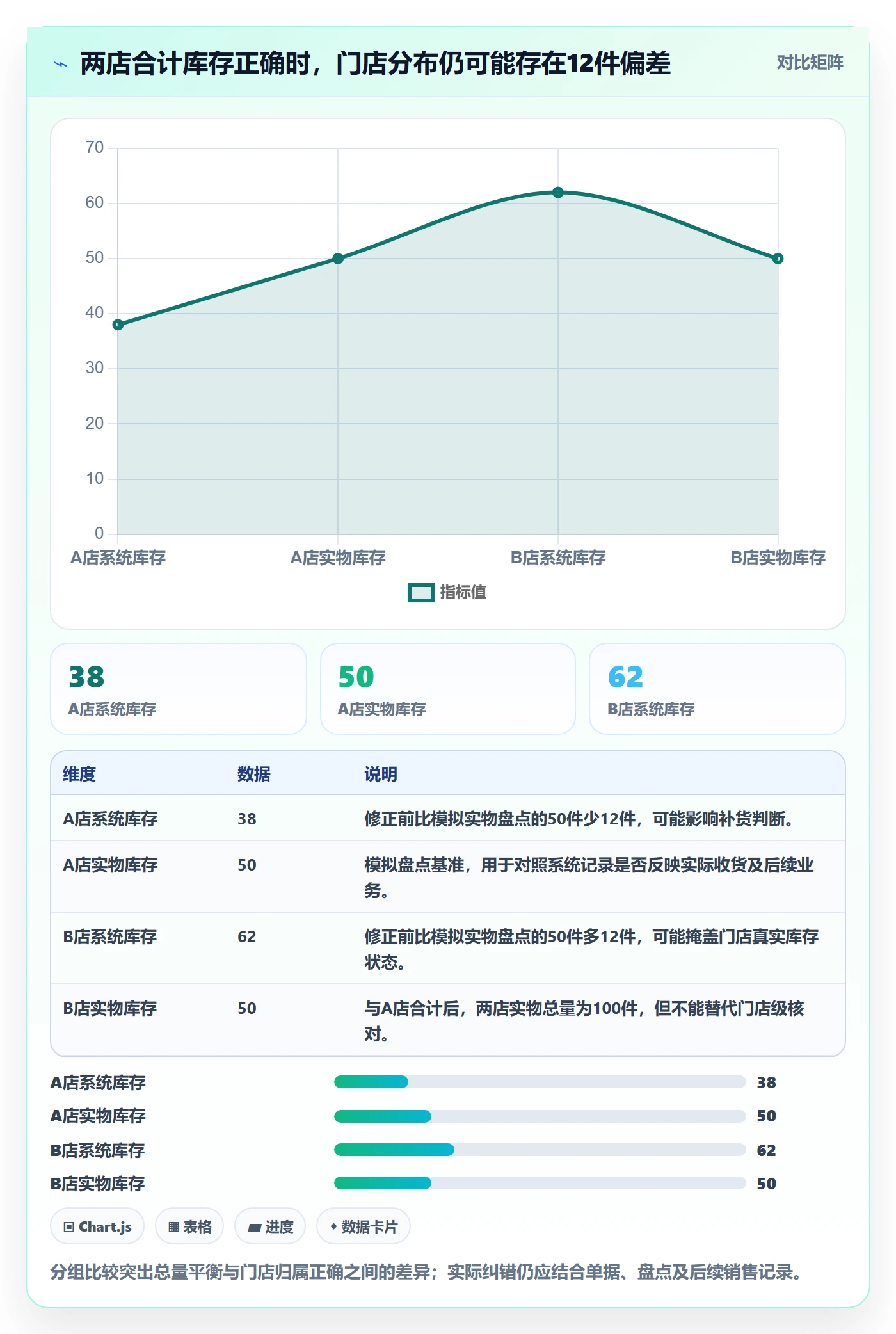Click the 0 y-axis tick label
The height and width of the screenshot is (1334, 896).
(x=99, y=534)
